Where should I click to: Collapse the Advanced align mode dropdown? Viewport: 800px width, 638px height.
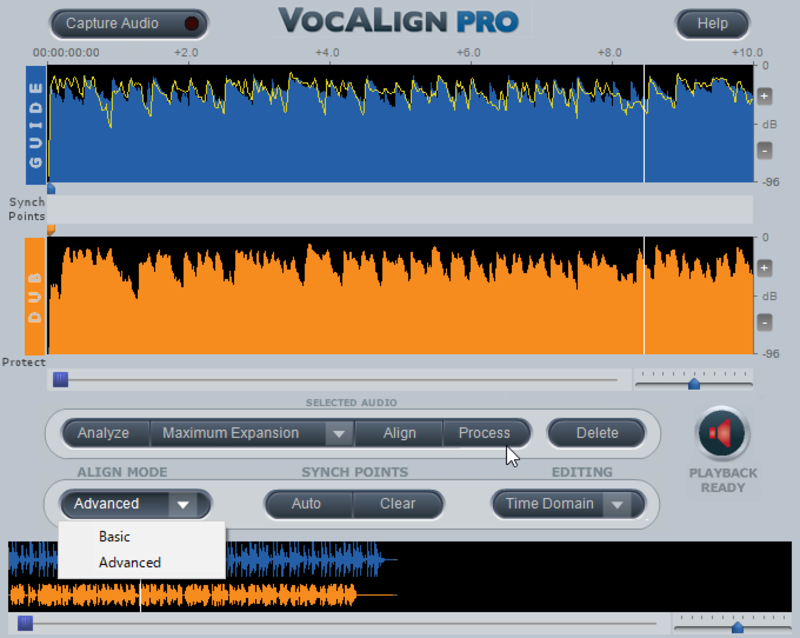[183, 504]
